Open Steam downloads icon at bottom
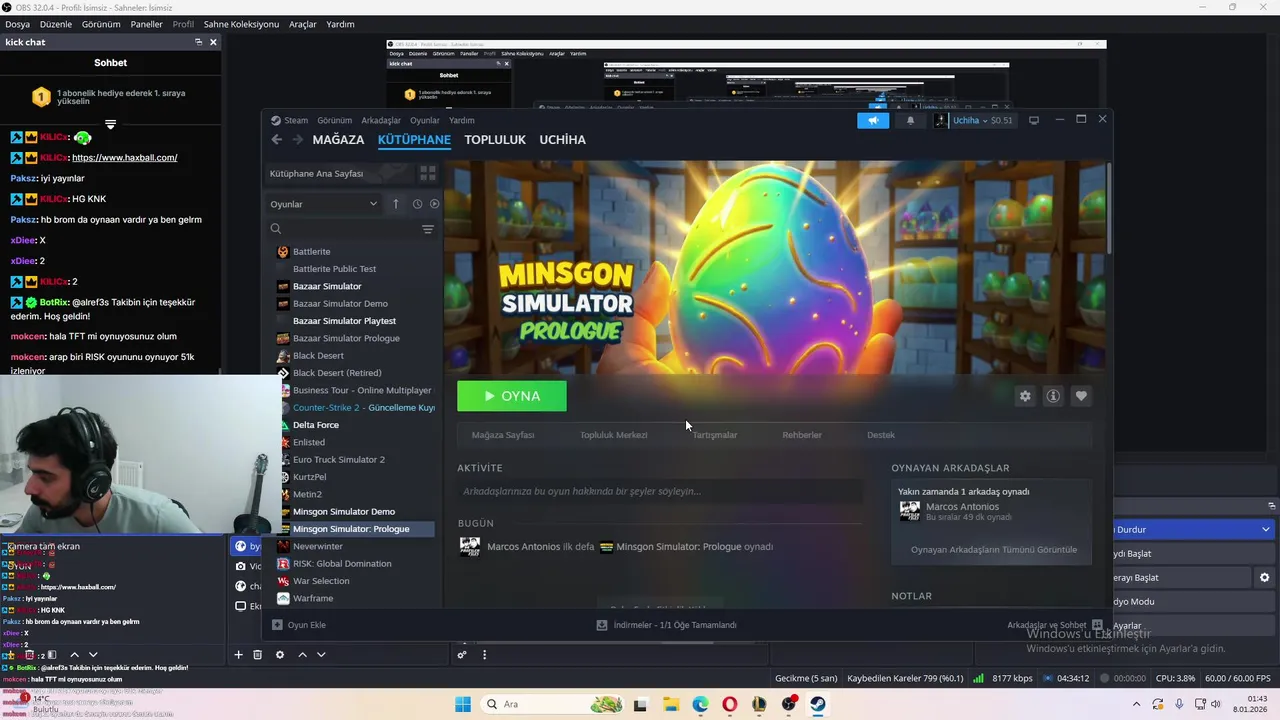 coord(602,625)
